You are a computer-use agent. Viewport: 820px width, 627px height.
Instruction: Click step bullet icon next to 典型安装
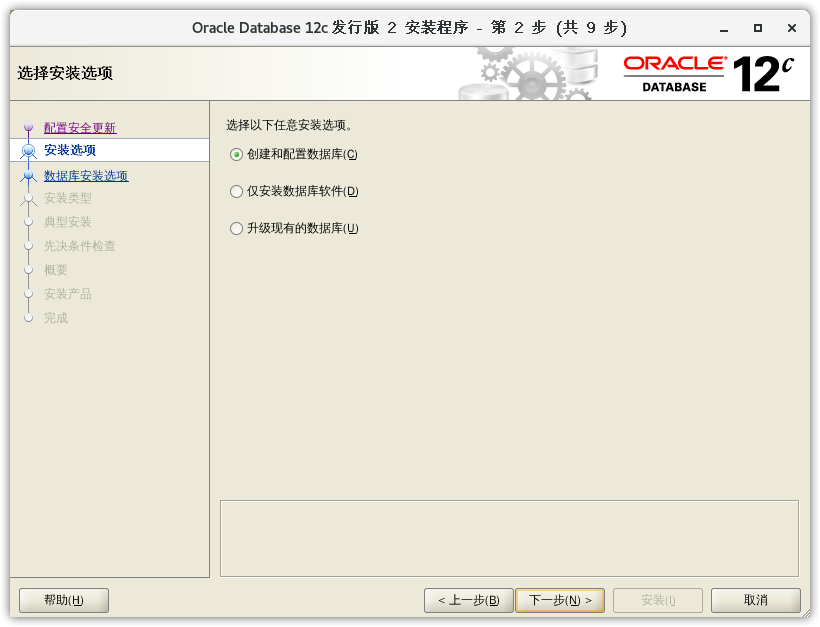28,222
